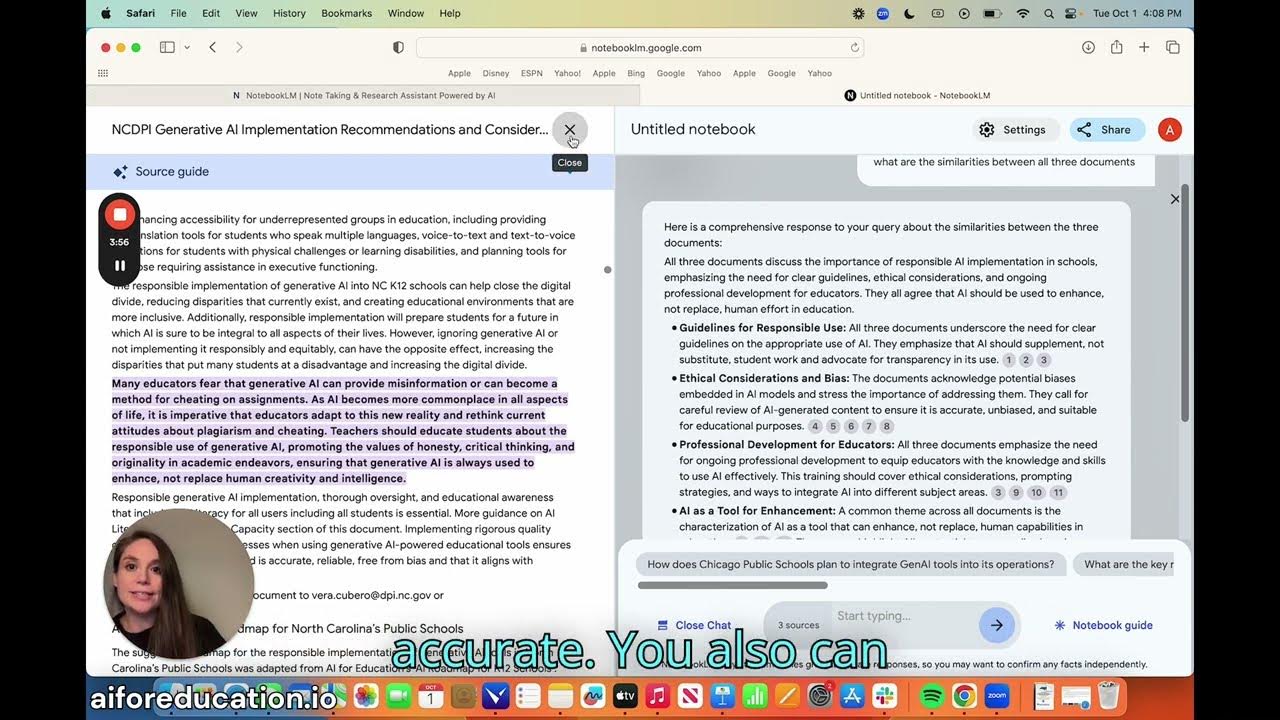
Task: Open the Bookmarks menu
Action: pyautogui.click(x=347, y=13)
